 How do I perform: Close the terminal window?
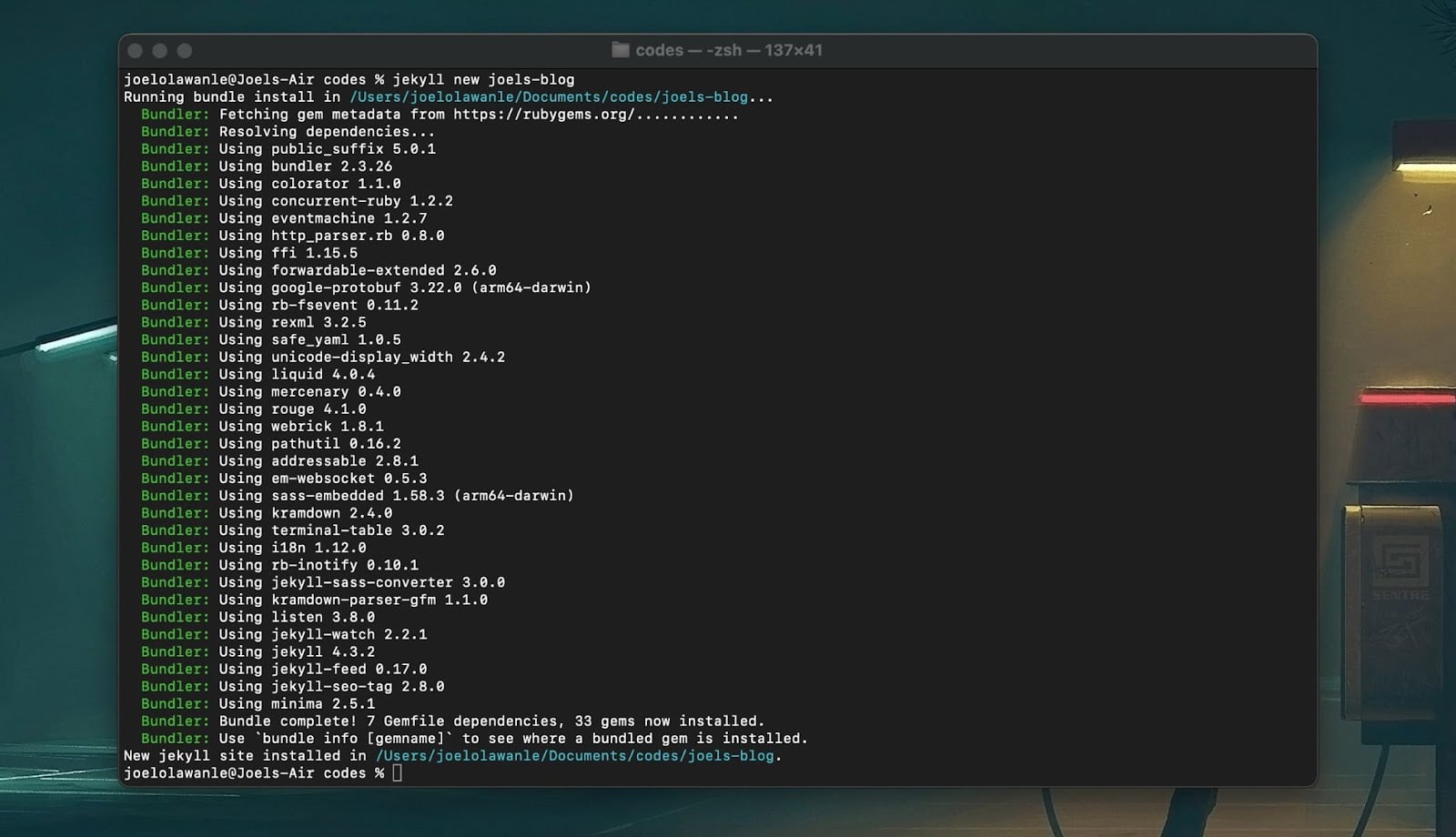click(136, 51)
